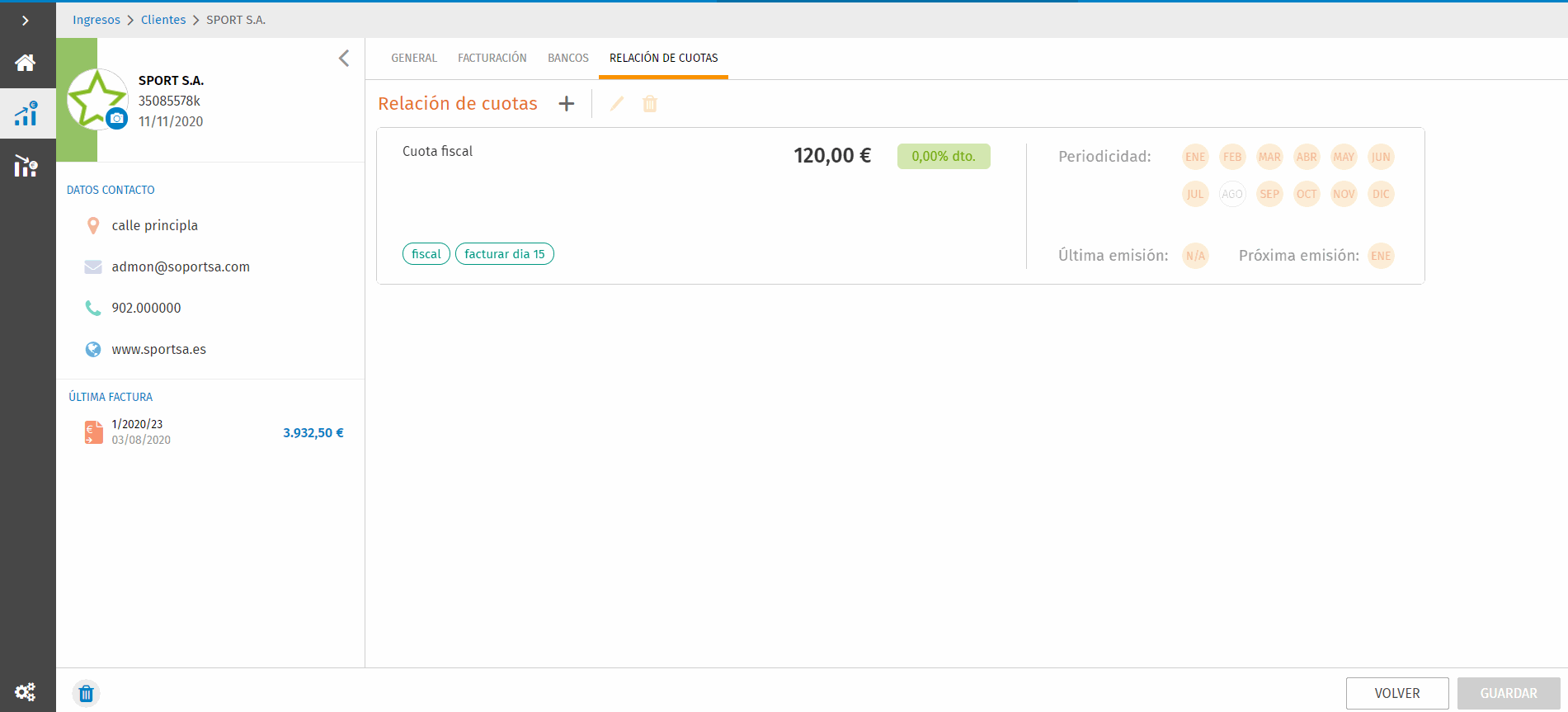The width and height of the screenshot is (1568, 712).
Task: Add a new cuota with plus icon
Action: [x=567, y=104]
